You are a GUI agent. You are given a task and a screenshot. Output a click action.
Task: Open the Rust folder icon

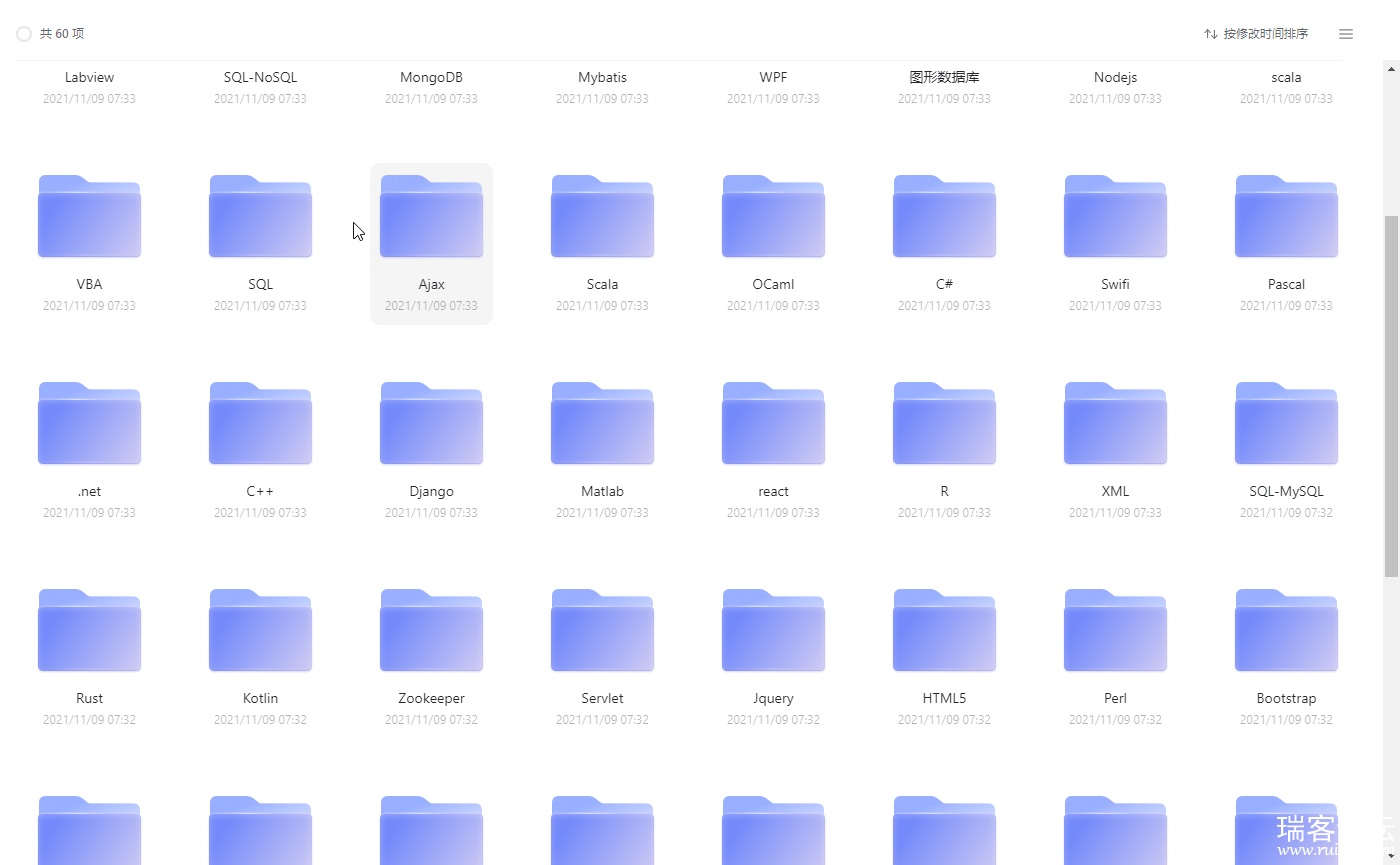tap(89, 631)
